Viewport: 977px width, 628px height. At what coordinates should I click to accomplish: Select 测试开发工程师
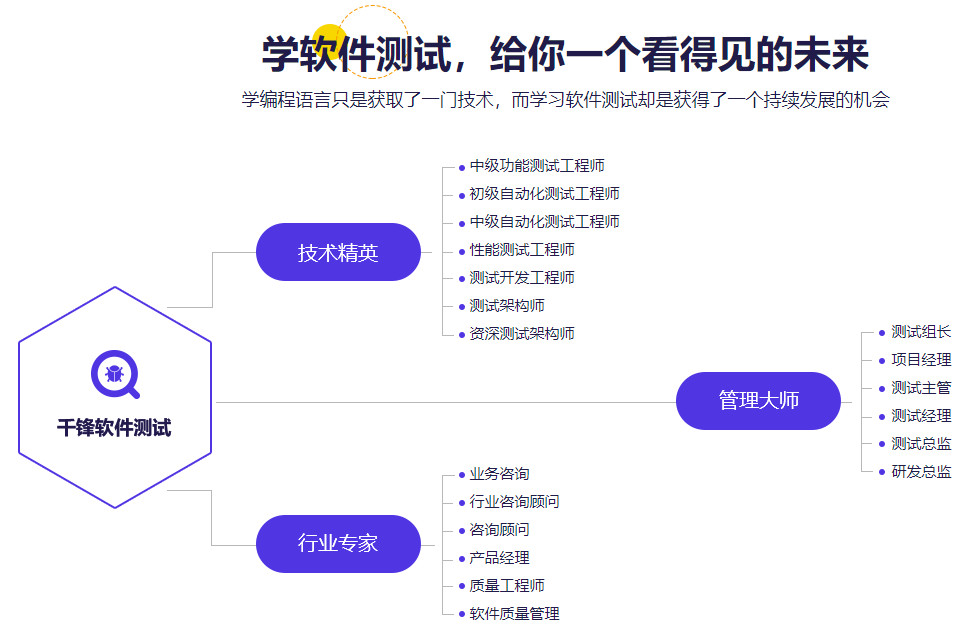[521, 278]
